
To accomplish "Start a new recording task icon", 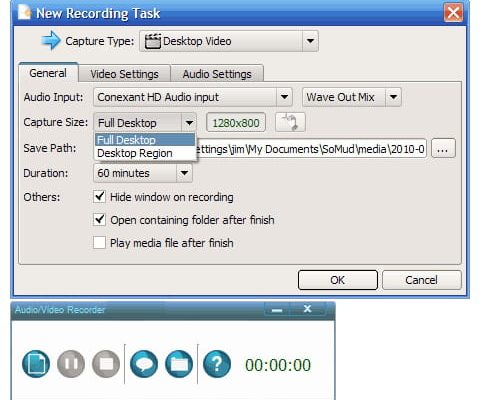I will coord(36,364).
